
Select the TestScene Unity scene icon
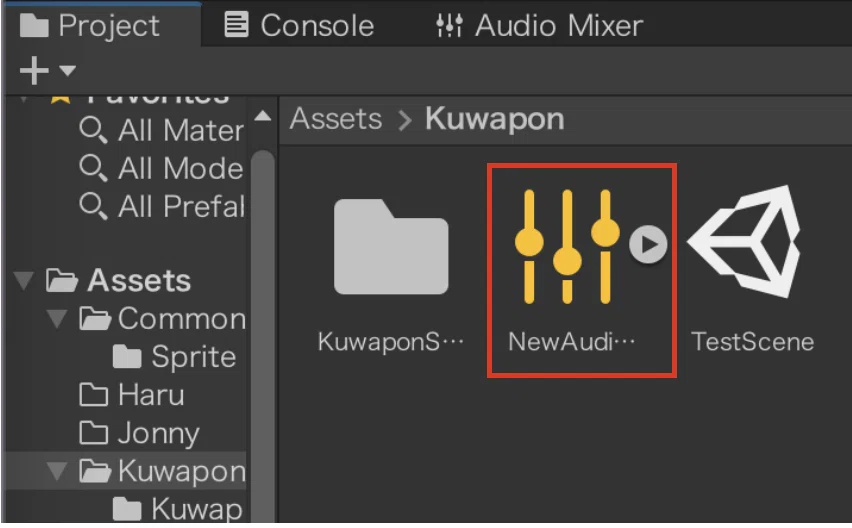pos(744,242)
